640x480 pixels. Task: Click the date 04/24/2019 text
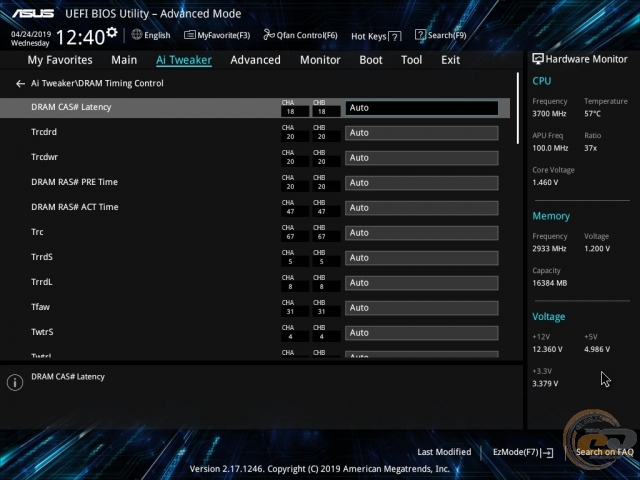31,34
